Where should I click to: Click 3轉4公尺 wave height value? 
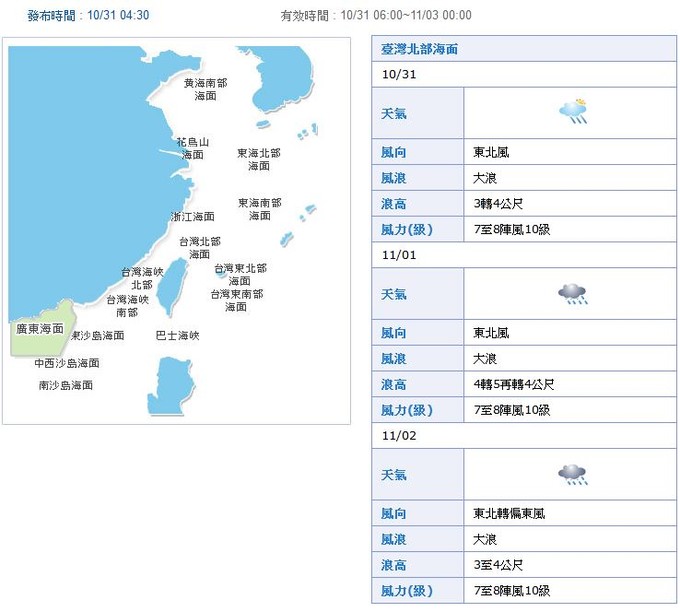pyautogui.click(x=498, y=204)
